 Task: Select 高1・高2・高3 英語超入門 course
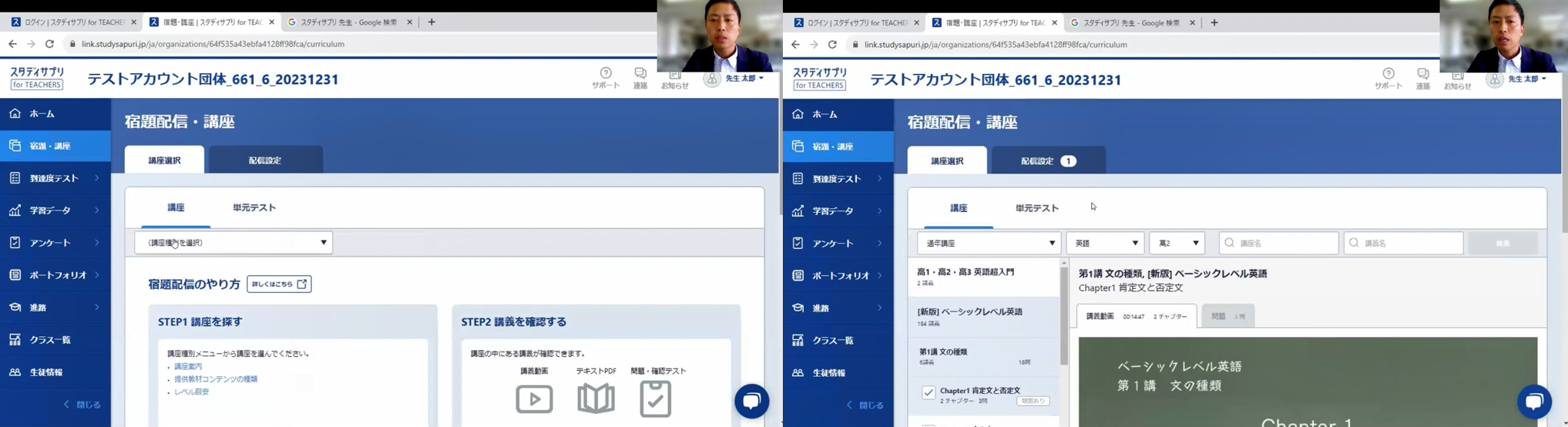tap(983, 277)
